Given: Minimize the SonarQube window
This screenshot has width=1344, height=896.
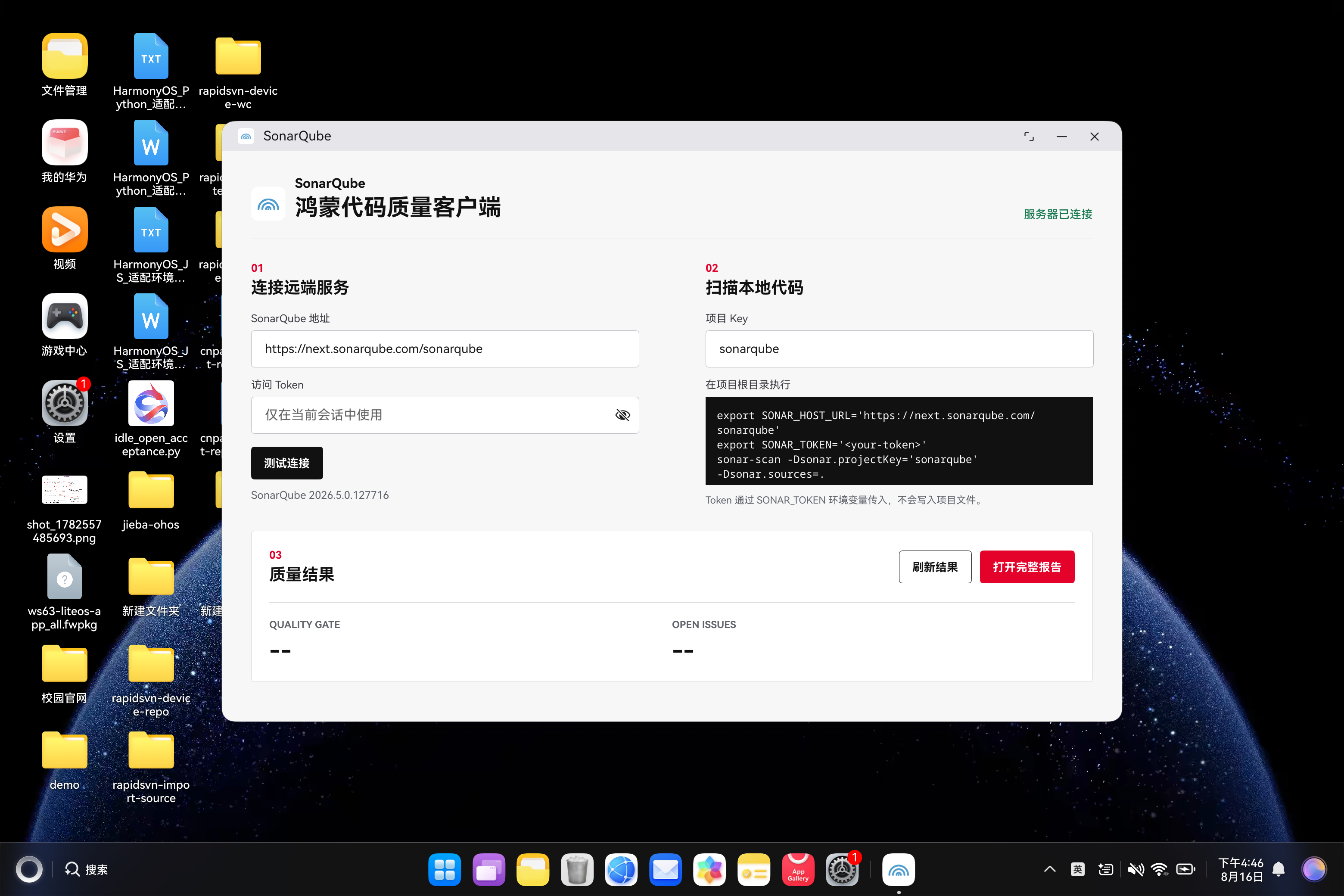Looking at the screenshot, I should click(x=1062, y=137).
